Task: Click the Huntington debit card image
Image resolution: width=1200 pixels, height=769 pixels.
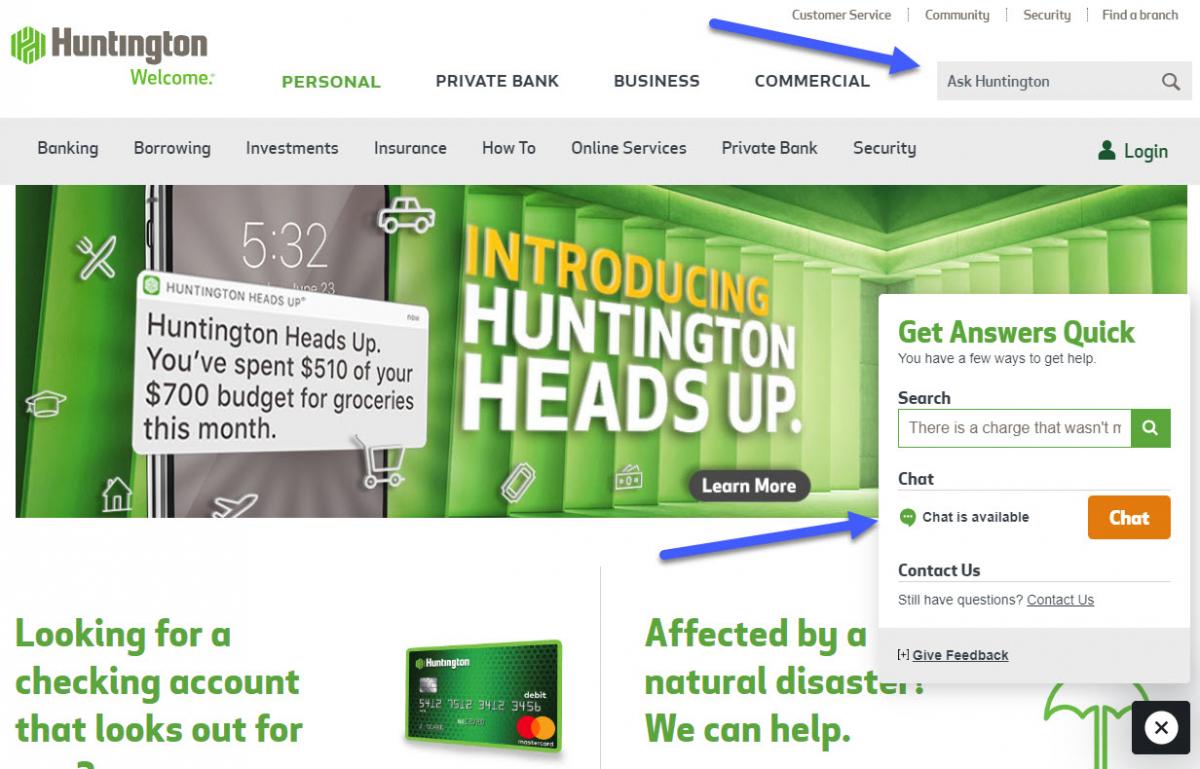Action: tap(484, 697)
